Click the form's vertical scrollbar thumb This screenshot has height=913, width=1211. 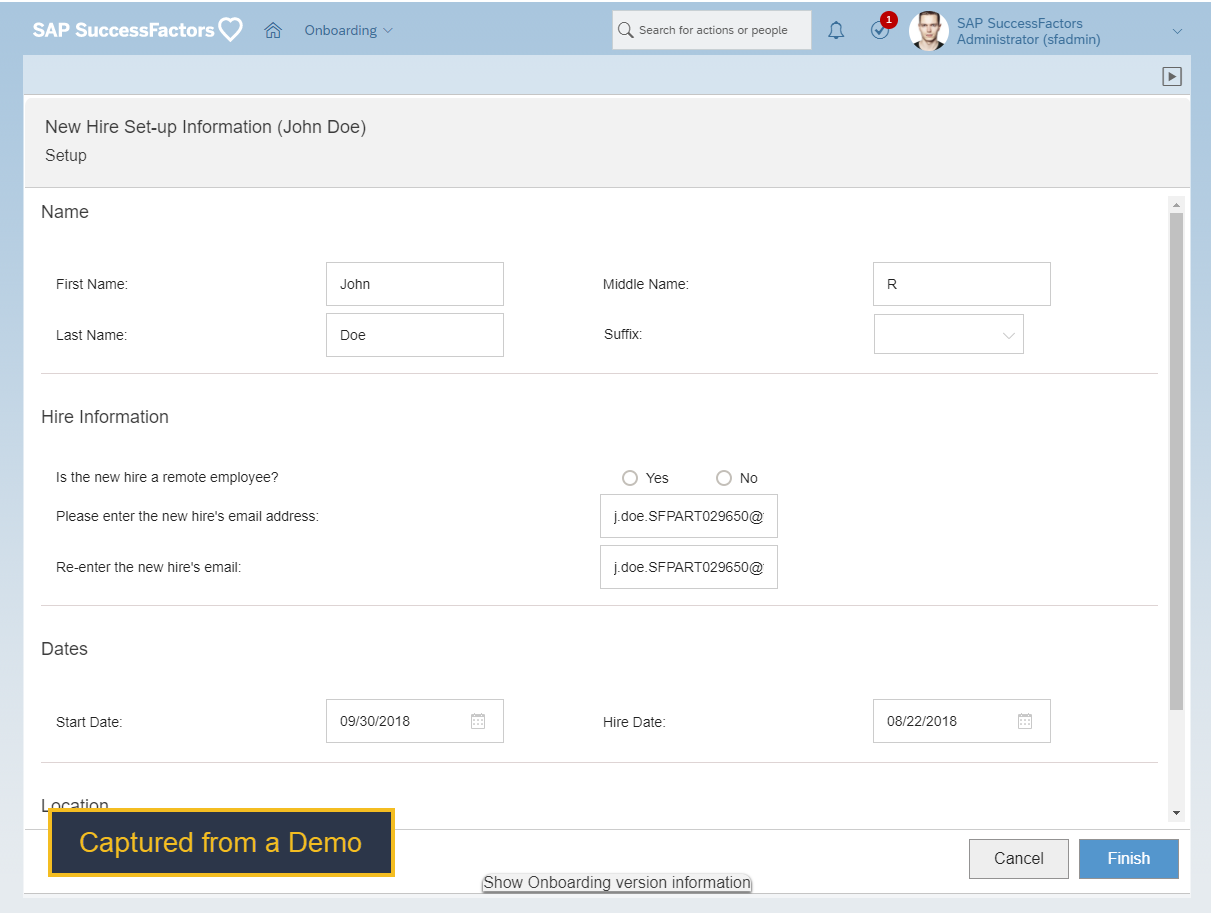pos(1176,461)
